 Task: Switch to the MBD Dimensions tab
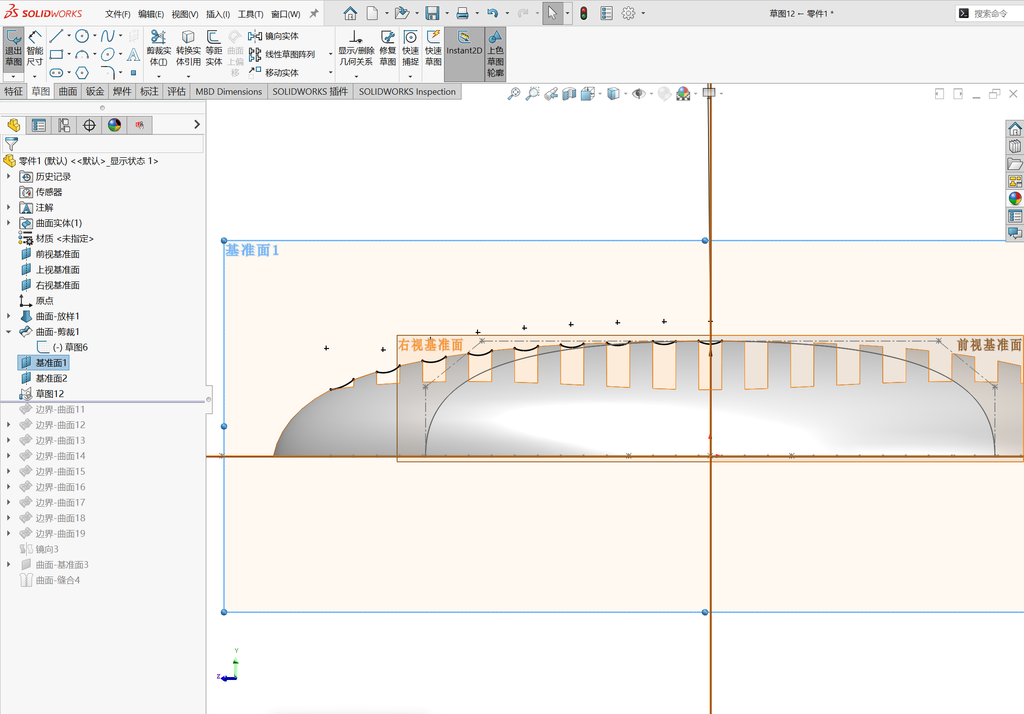click(x=229, y=91)
